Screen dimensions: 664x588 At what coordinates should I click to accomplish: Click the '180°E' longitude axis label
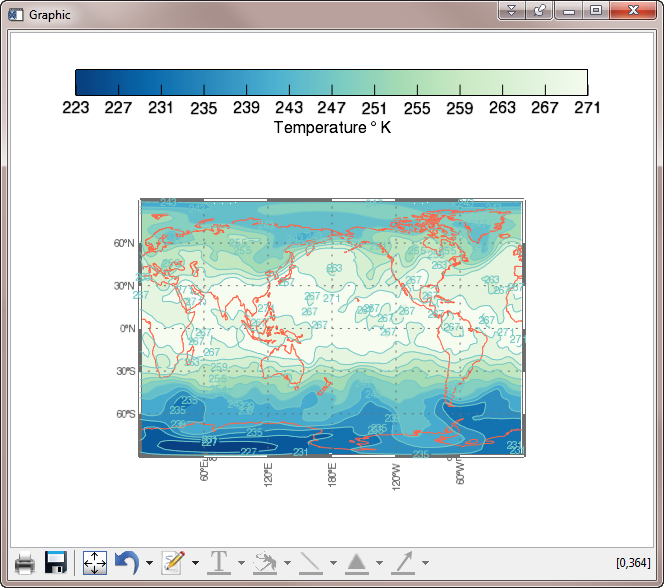(x=332, y=475)
